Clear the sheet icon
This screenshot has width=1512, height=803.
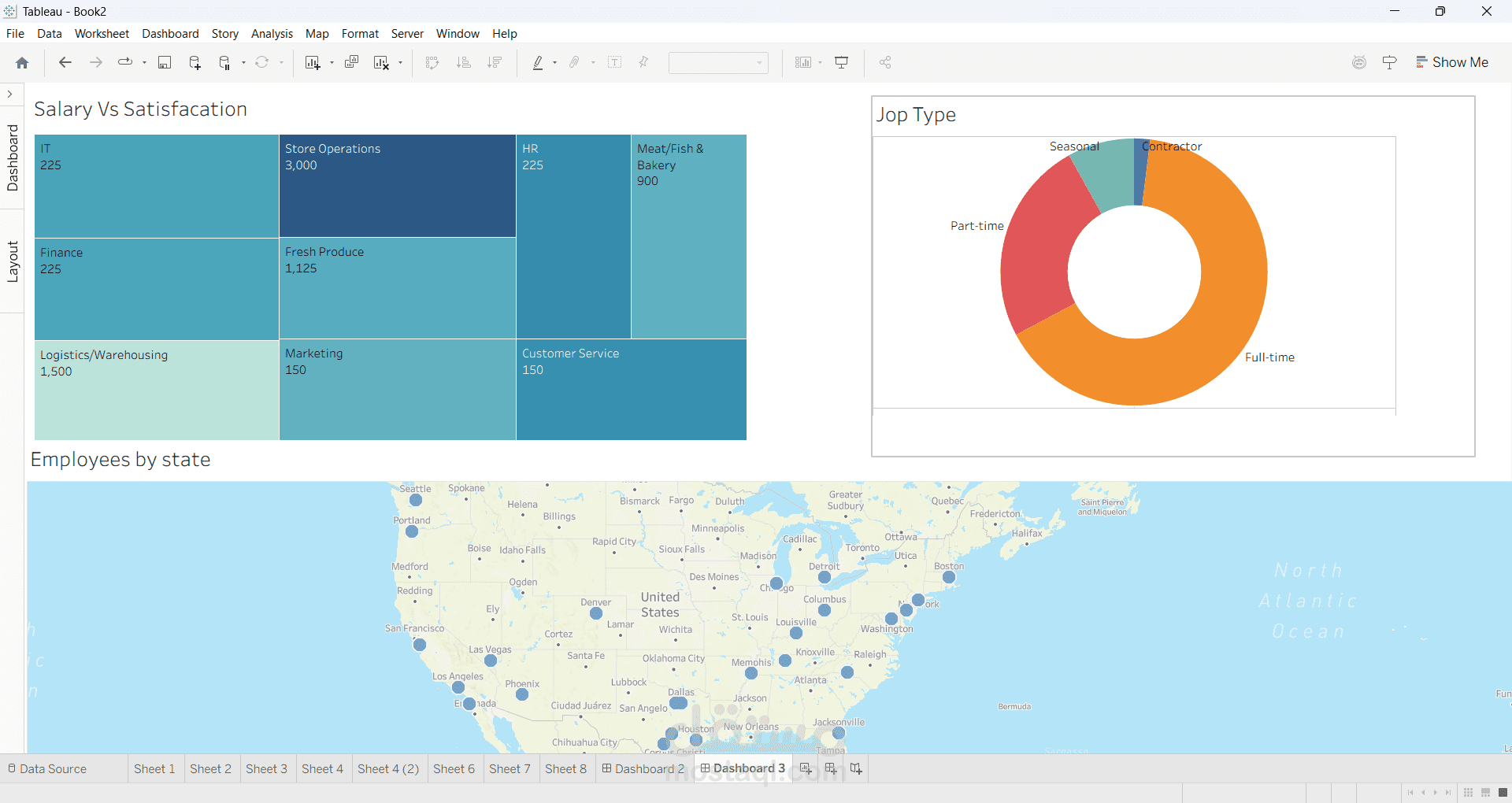[381, 63]
